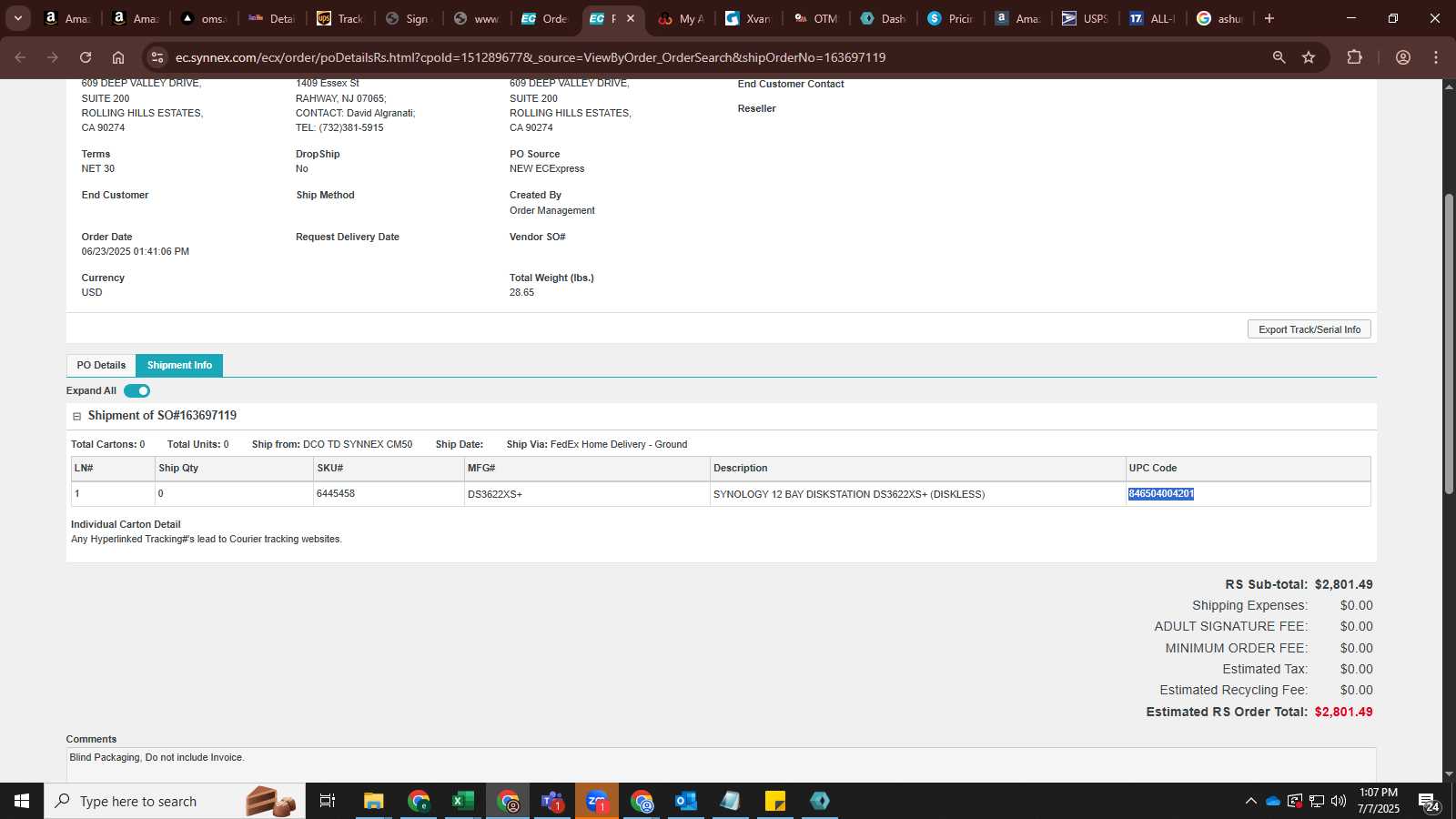The width and height of the screenshot is (1456, 819).
Task: Click the Order Date value 06/23/2025
Action: (x=136, y=251)
